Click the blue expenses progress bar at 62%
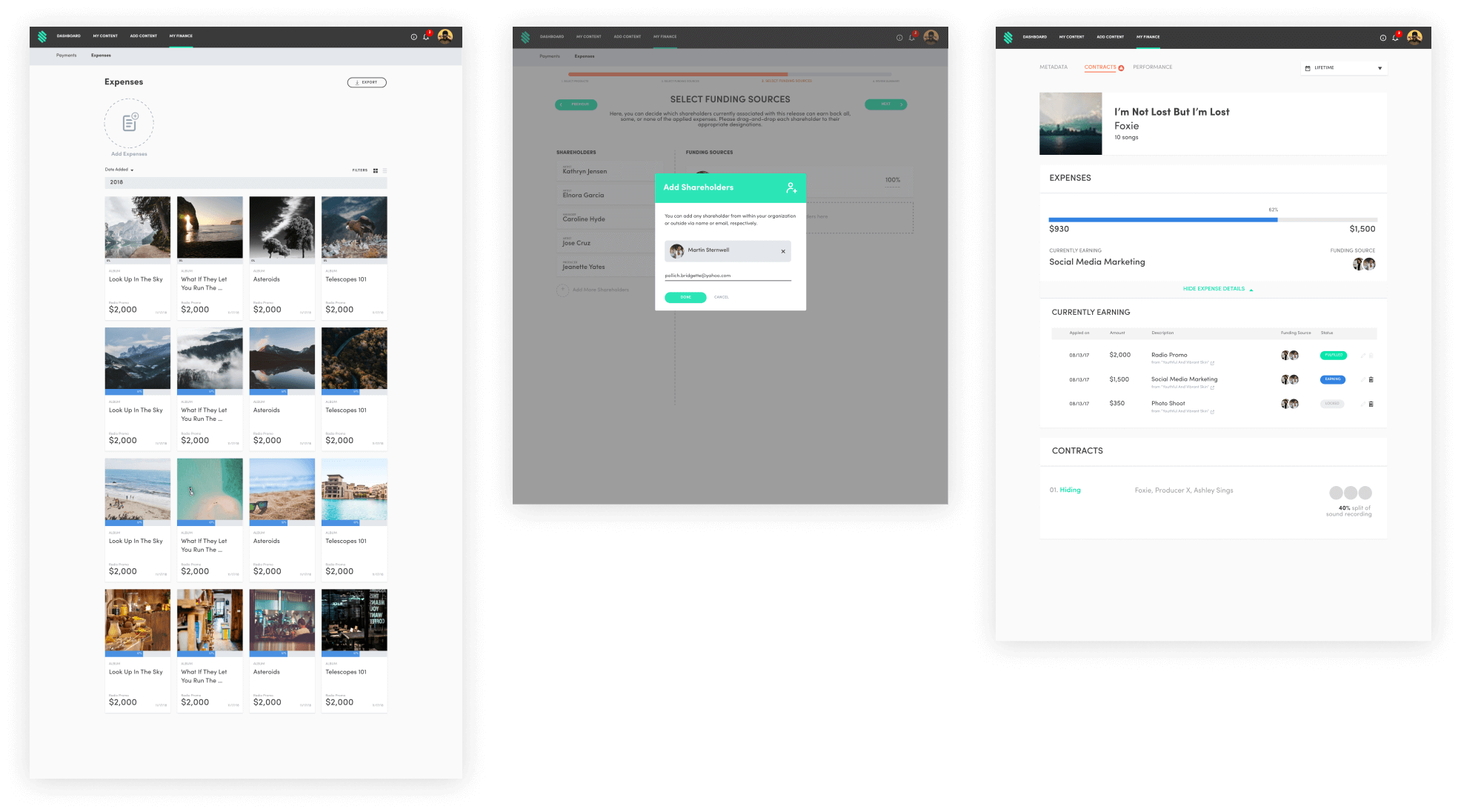Screen dimensions: 1461x812 [x=1163, y=220]
